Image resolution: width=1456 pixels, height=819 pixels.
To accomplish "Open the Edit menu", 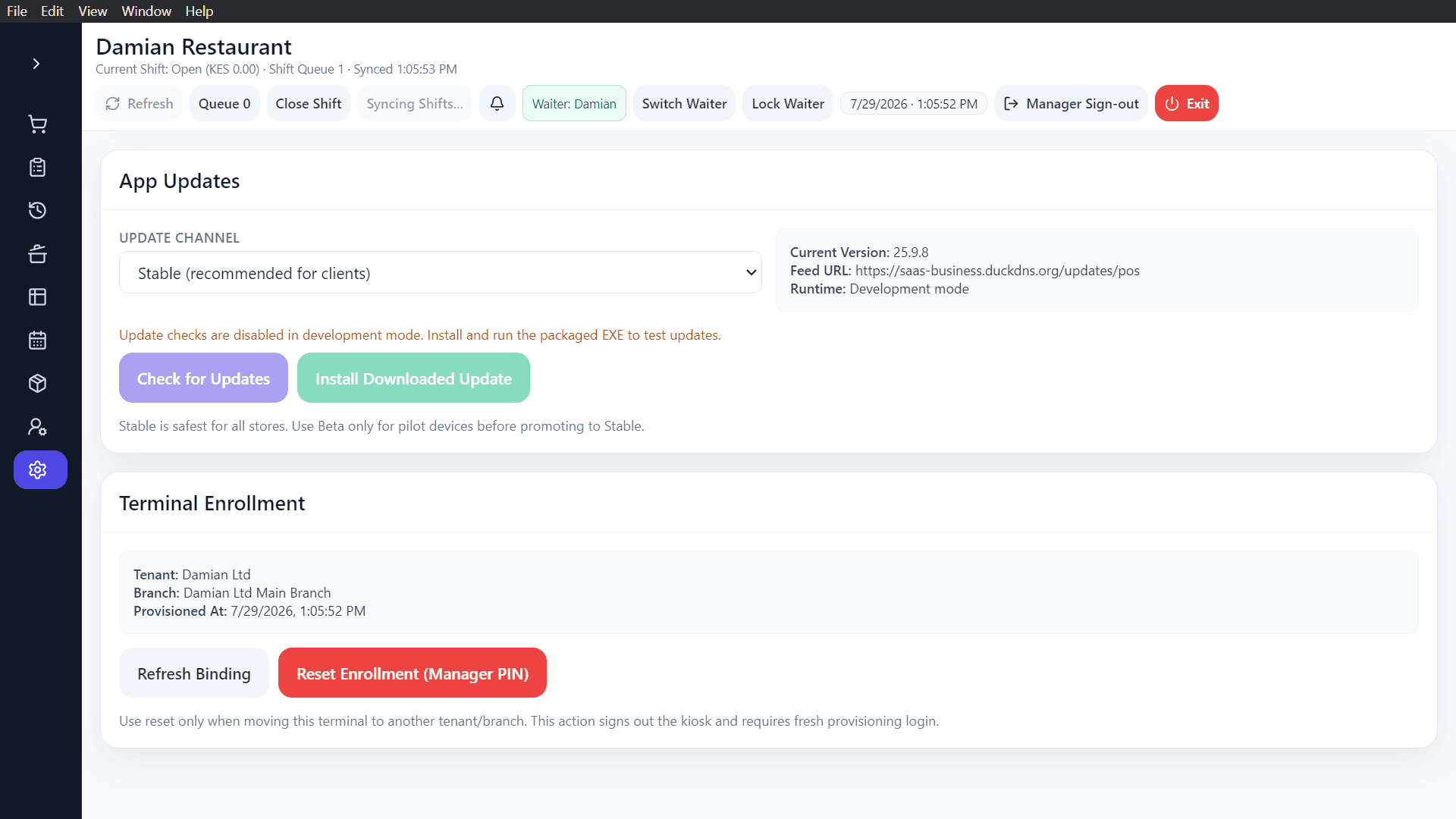I will (52, 11).
